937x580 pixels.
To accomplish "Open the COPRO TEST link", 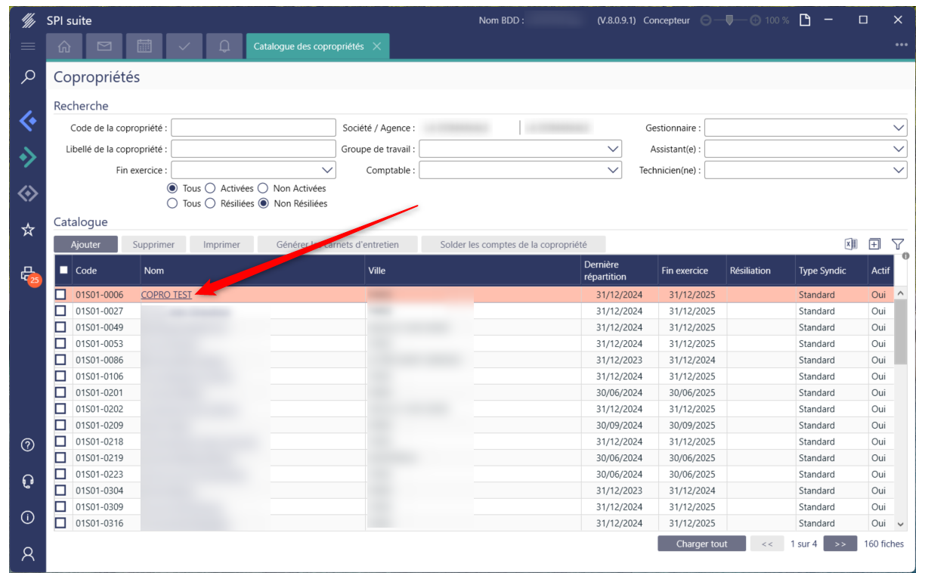I will [166, 294].
